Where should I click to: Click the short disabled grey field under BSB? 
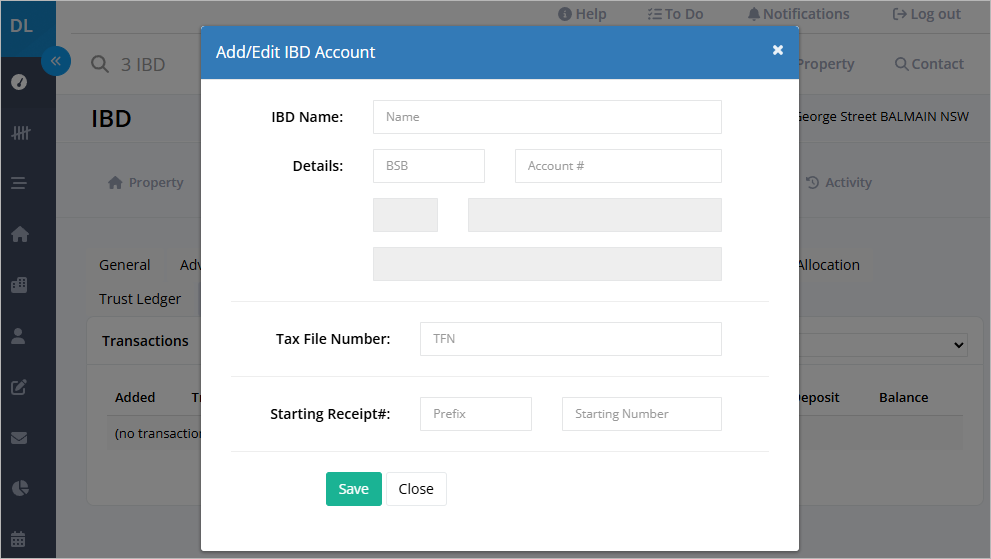405,215
